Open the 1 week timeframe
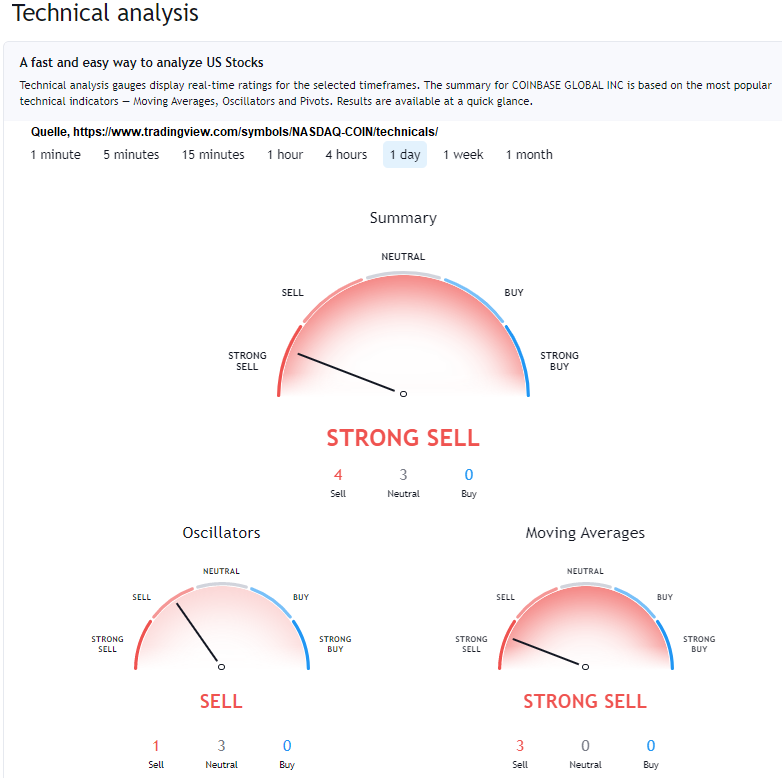782x778 pixels. [x=463, y=155]
